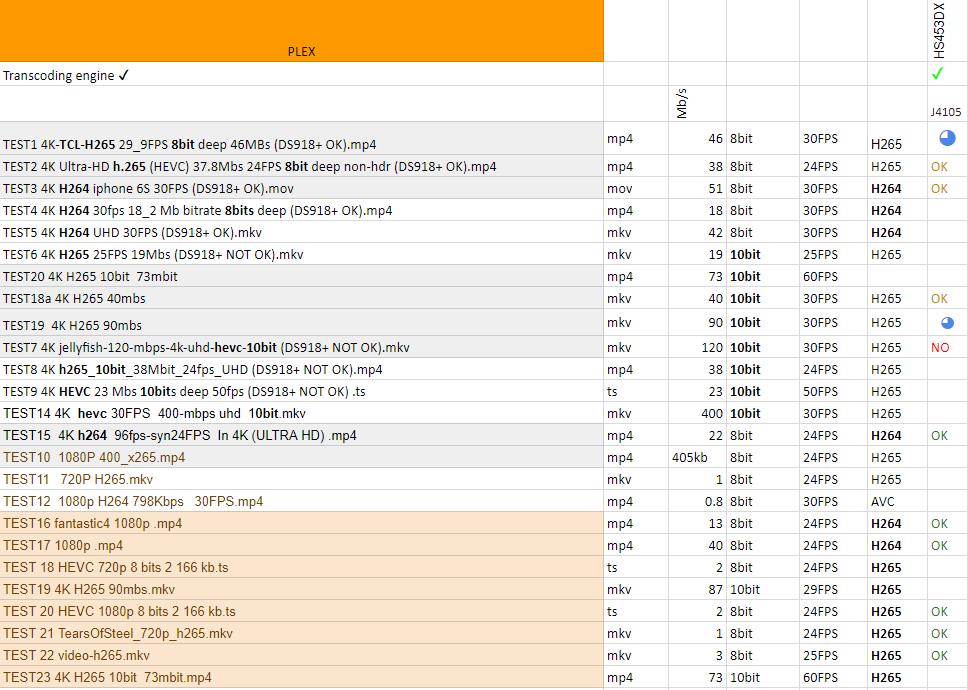Select TEST18a 4K H265 40mbs cell

[301, 298]
